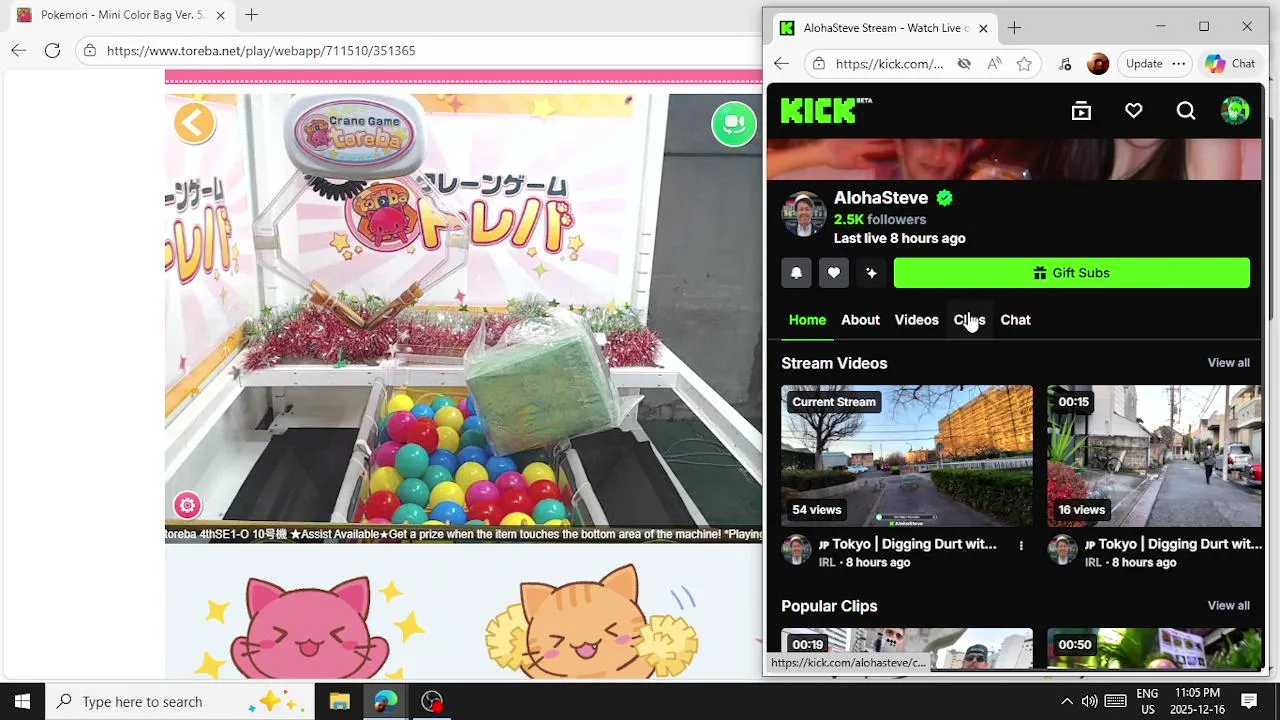Open Kick following heart icon in header
Image resolution: width=1280 pixels, height=720 pixels.
pyautogui.click(x=1133, y=111)
